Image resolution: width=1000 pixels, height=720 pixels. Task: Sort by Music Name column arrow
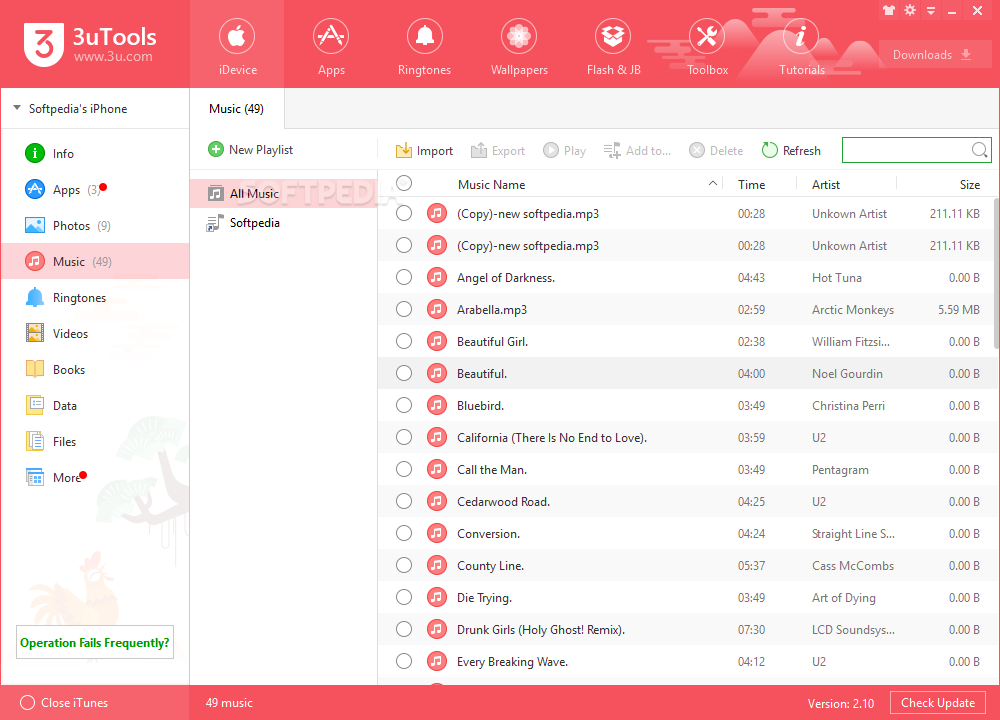click(712, 184)
